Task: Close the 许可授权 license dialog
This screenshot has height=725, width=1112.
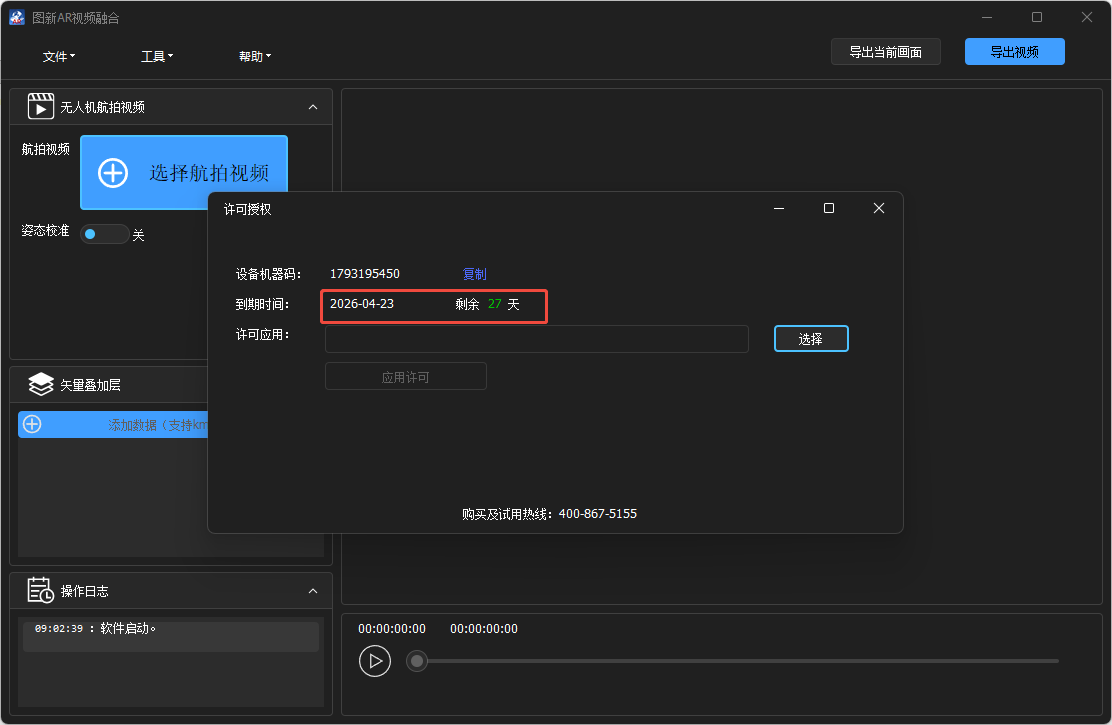Action: coord(878,208)
